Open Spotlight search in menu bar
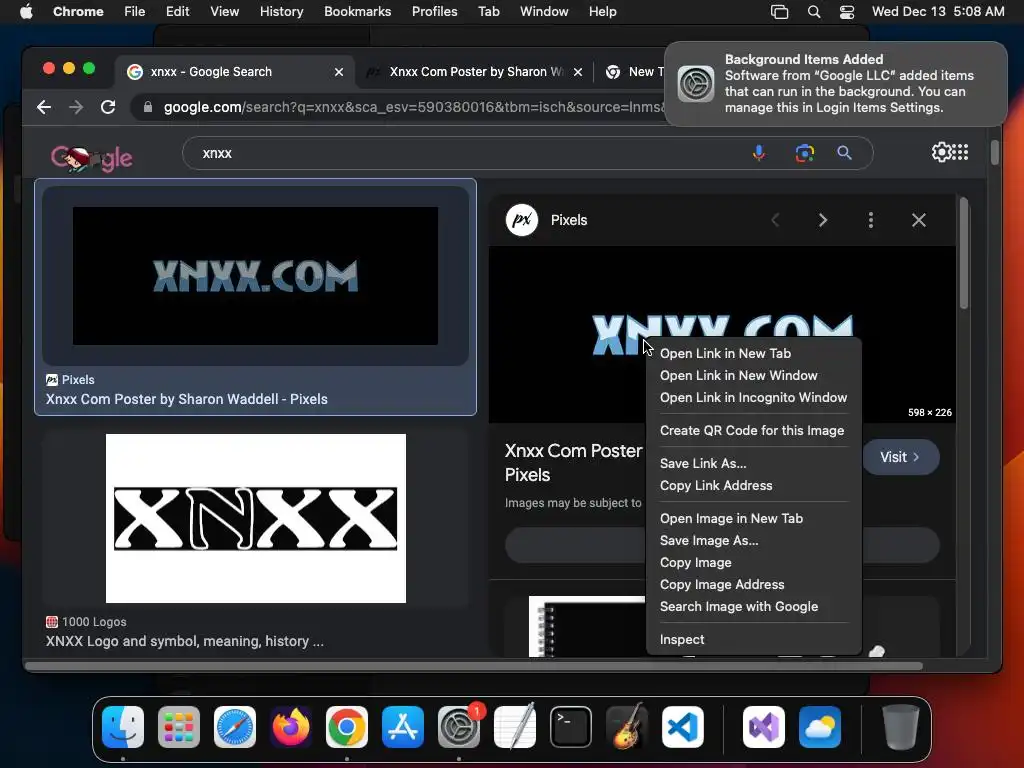This screenshot has height=768, width=1024. point(814,12)
